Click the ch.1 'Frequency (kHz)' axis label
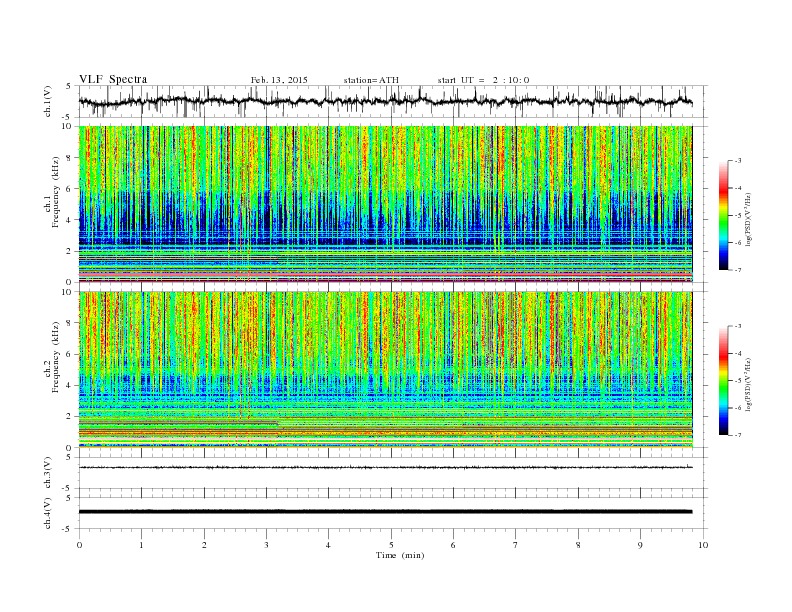 pyautogui.click(x=56, y=192)
